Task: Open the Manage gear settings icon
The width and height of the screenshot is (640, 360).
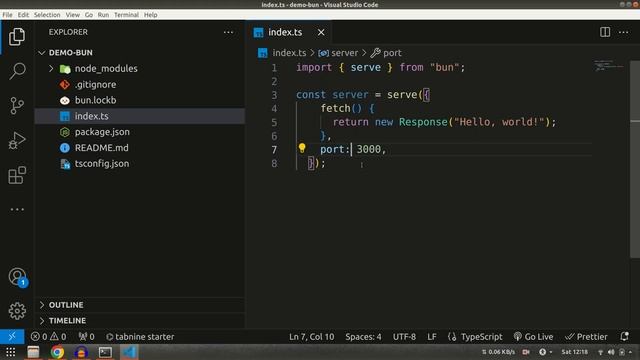Action: pos(17,311)
